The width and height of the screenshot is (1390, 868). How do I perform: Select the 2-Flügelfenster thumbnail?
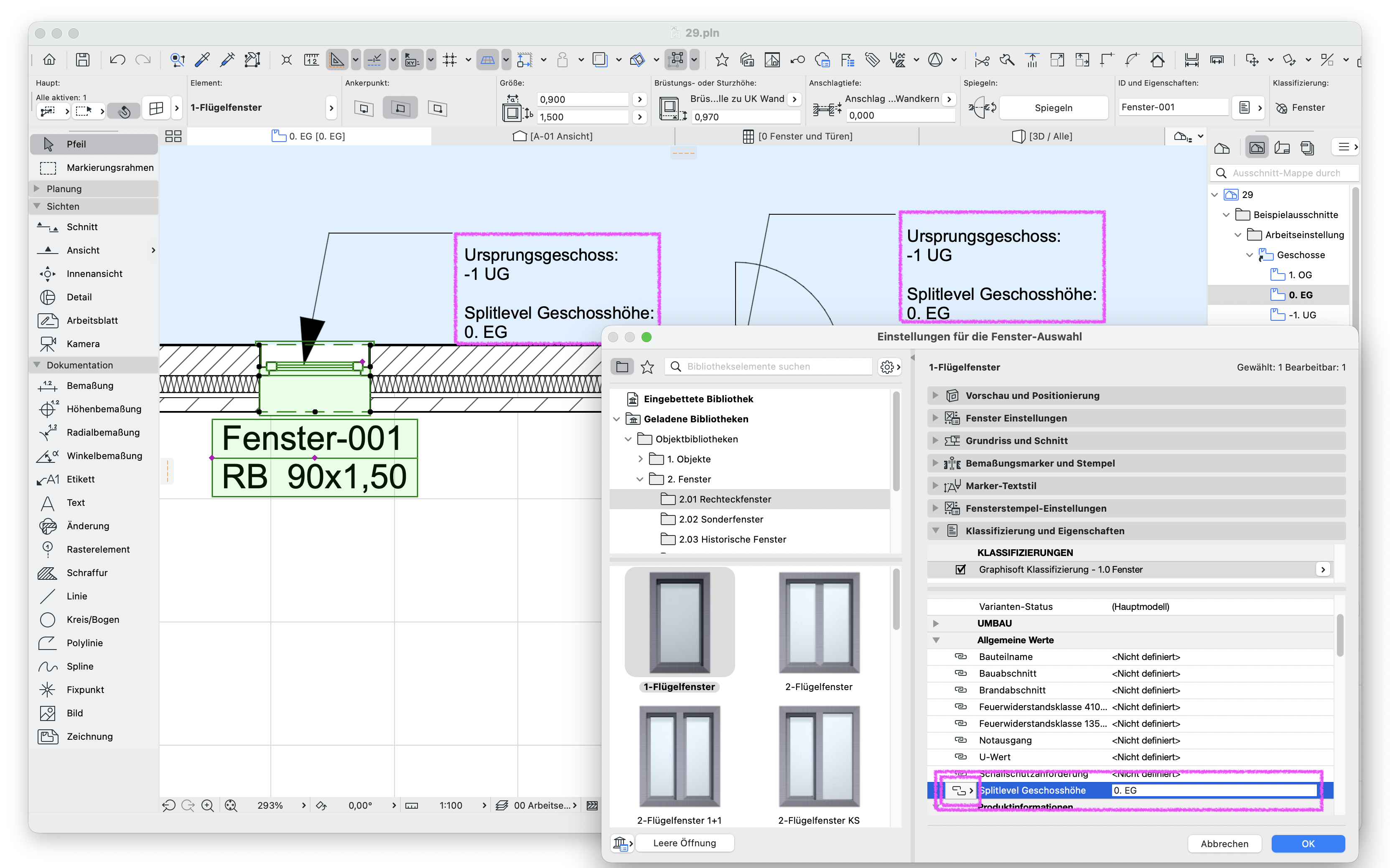coord(818,631)
